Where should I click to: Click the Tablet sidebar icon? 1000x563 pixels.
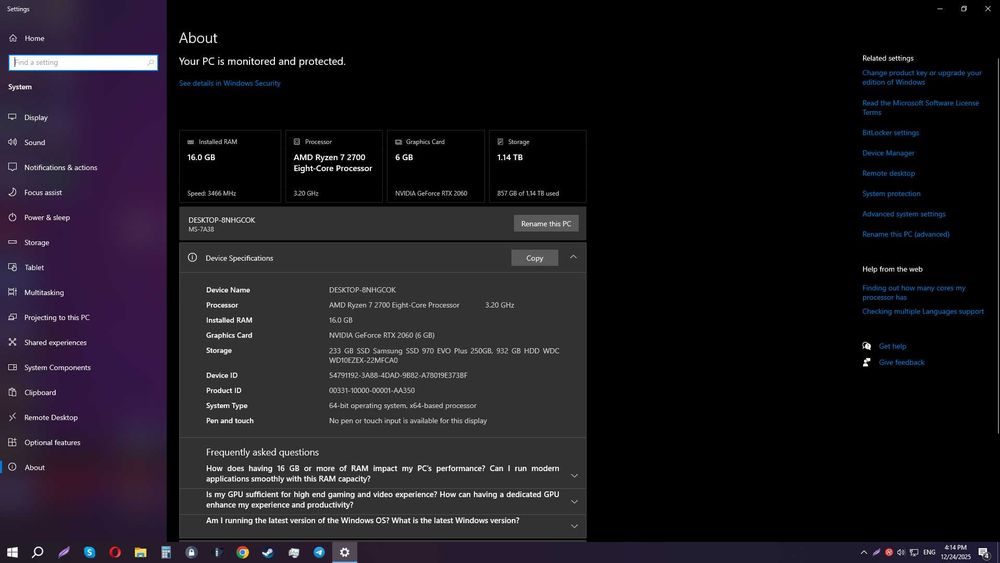(x=12, y=267)
